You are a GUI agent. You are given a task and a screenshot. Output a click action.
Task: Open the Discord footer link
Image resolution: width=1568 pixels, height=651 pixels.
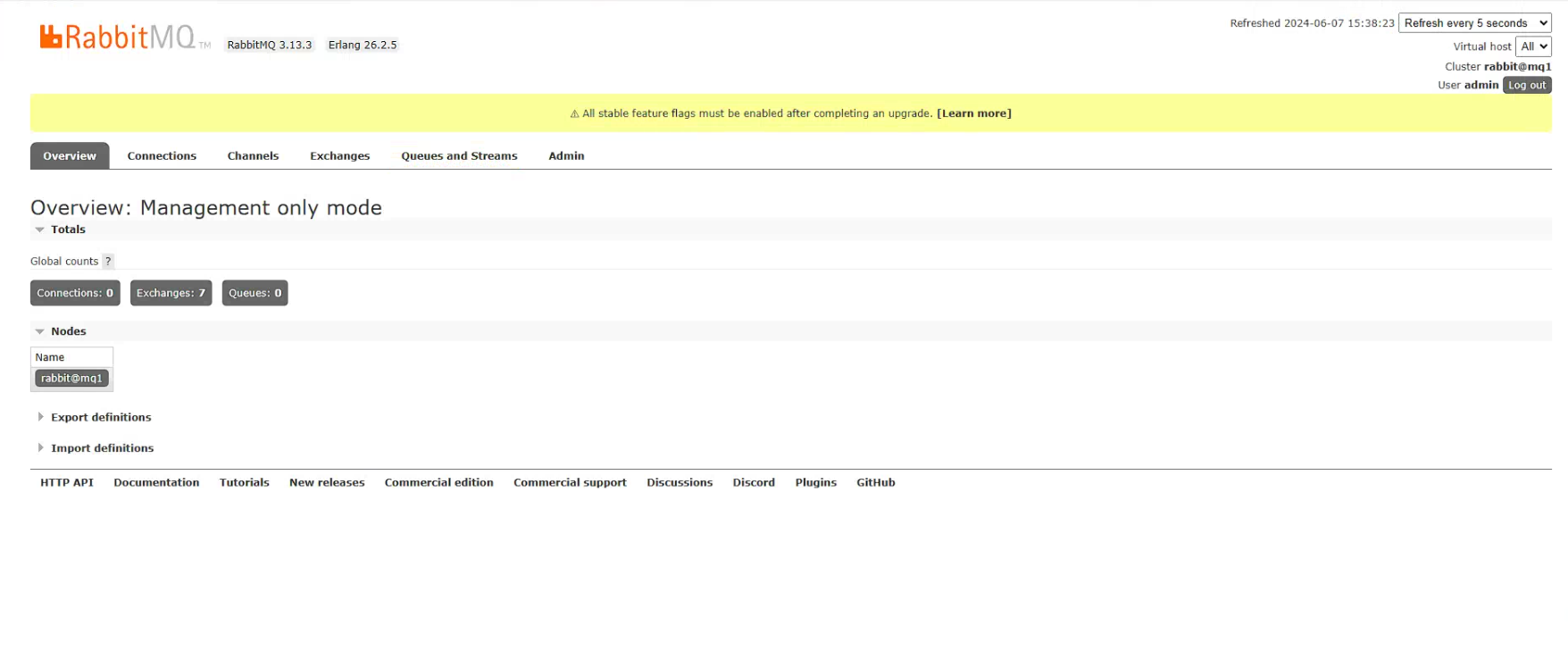[x=754, y=482]
